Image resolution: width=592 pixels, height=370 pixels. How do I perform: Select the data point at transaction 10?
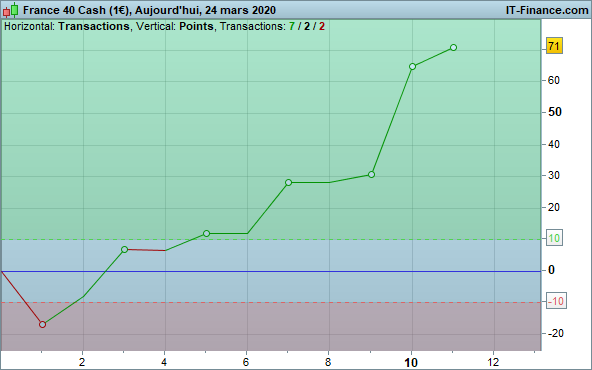click(x=412, y=66)
